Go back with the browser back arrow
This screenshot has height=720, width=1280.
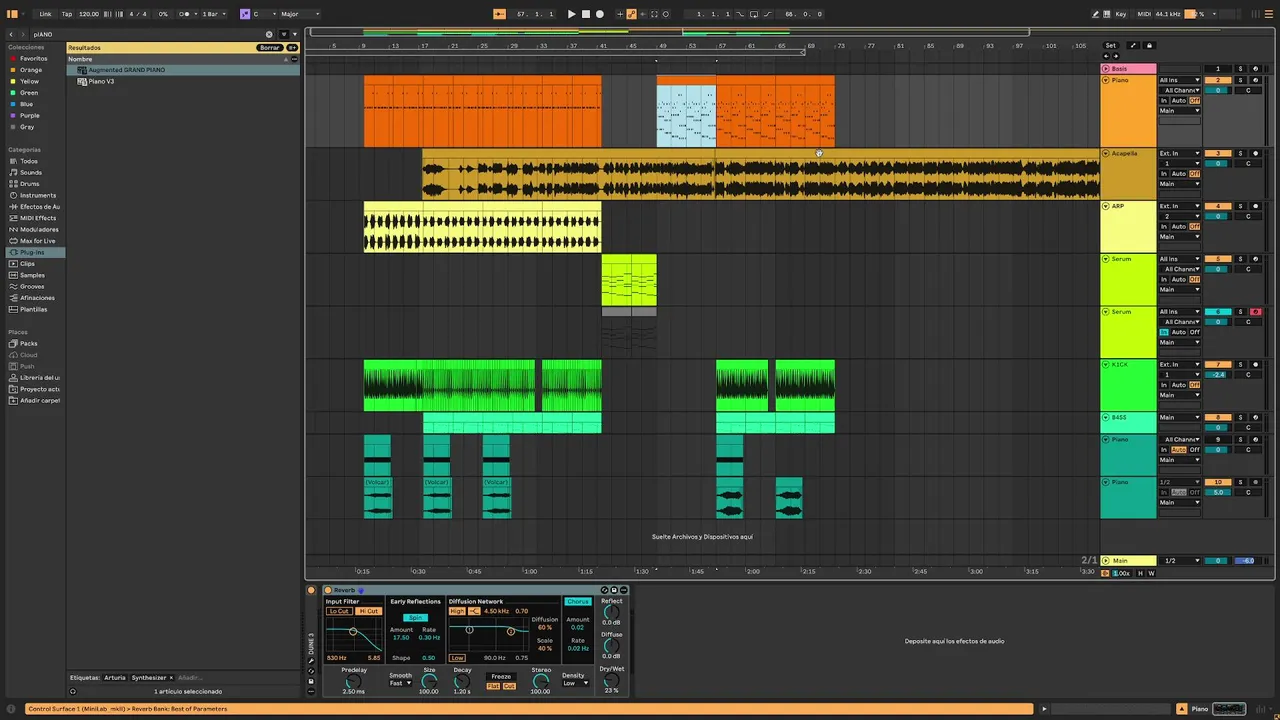[x=11, y=34]
